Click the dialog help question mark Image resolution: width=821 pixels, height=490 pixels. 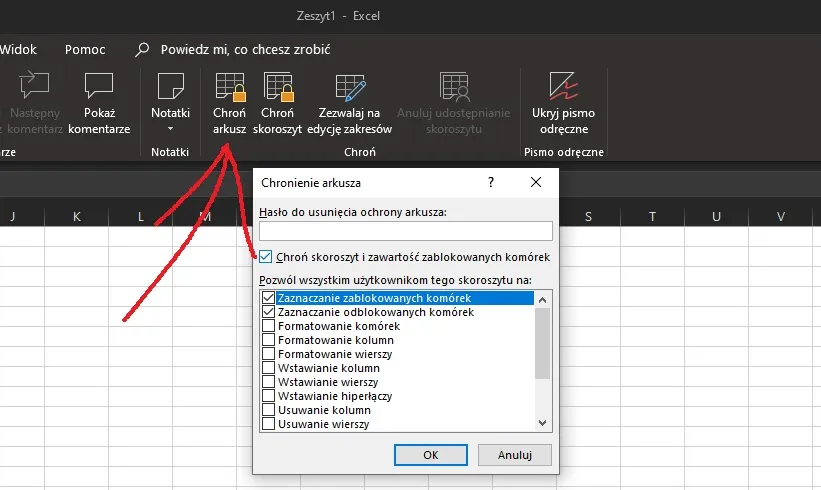491,183
